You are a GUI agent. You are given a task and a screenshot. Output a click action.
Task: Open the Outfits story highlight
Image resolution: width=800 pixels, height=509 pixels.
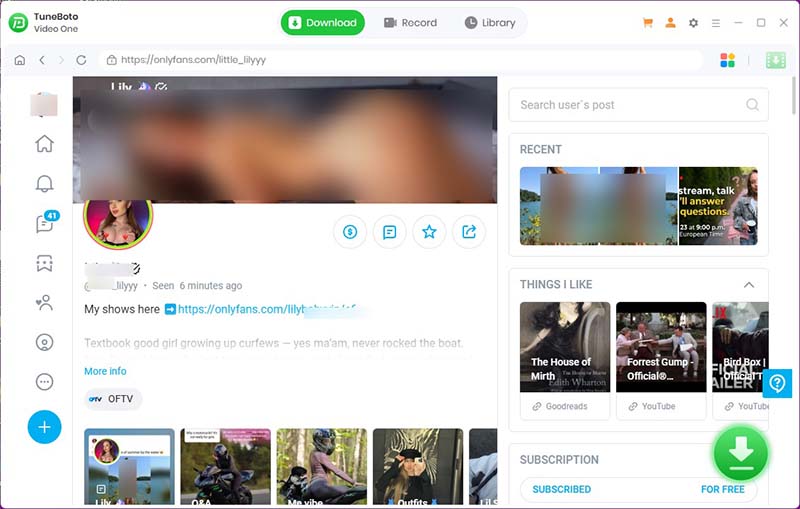[418, 466]
